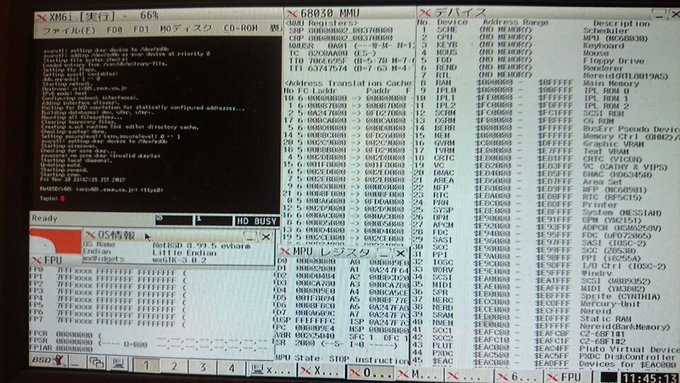Click the 'Little Endian' value in OS情報
Image resolution: width=680 pixels, height=383 pixels.
[184, 252]
